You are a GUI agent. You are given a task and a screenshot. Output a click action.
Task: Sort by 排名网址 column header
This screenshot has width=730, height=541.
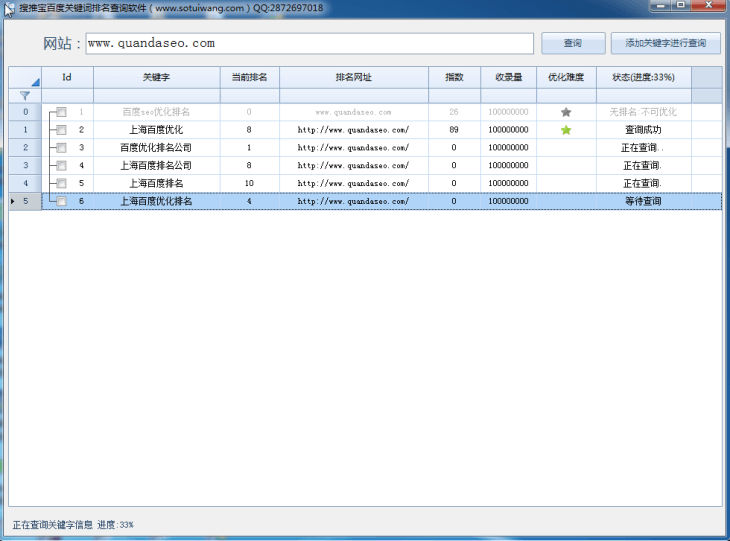(354, 77)
